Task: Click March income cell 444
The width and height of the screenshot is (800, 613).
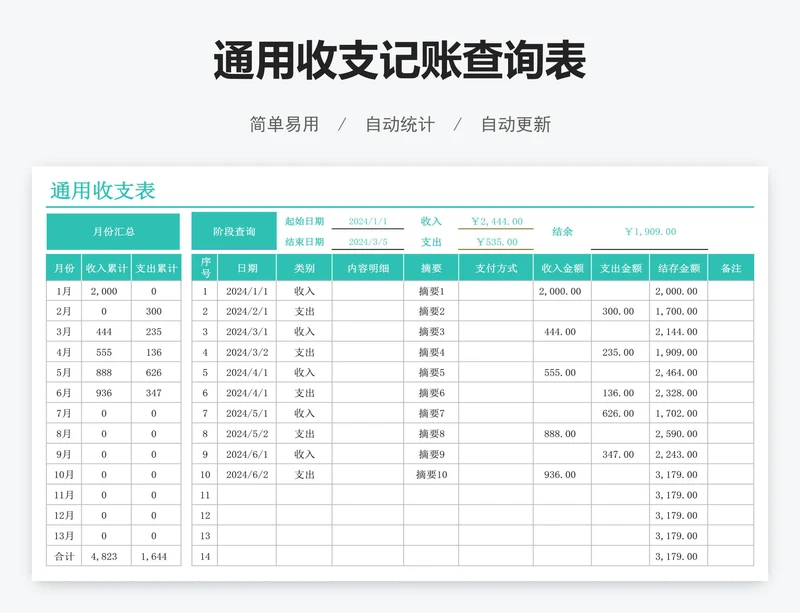Action: click(104, 332)
